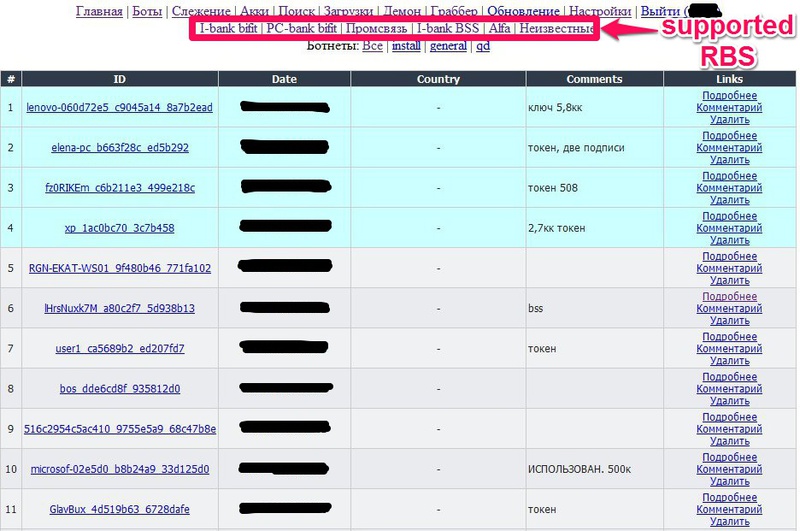This screenshot has width=800, height=531.
Task: Open the Поиск page in top menu
Action: [x=296, y=12]
